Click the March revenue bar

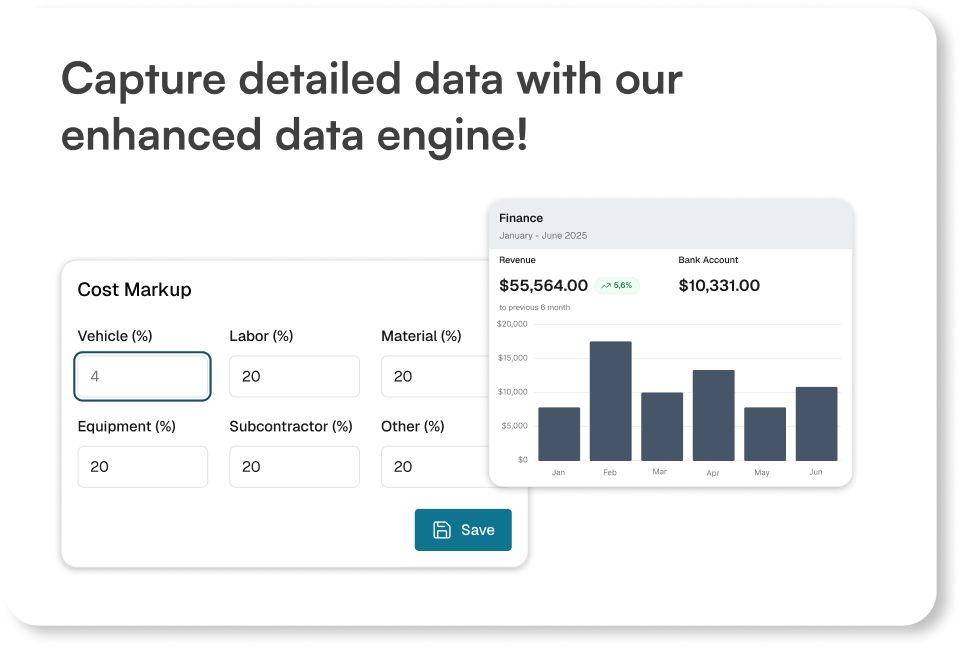coord(662,426)
